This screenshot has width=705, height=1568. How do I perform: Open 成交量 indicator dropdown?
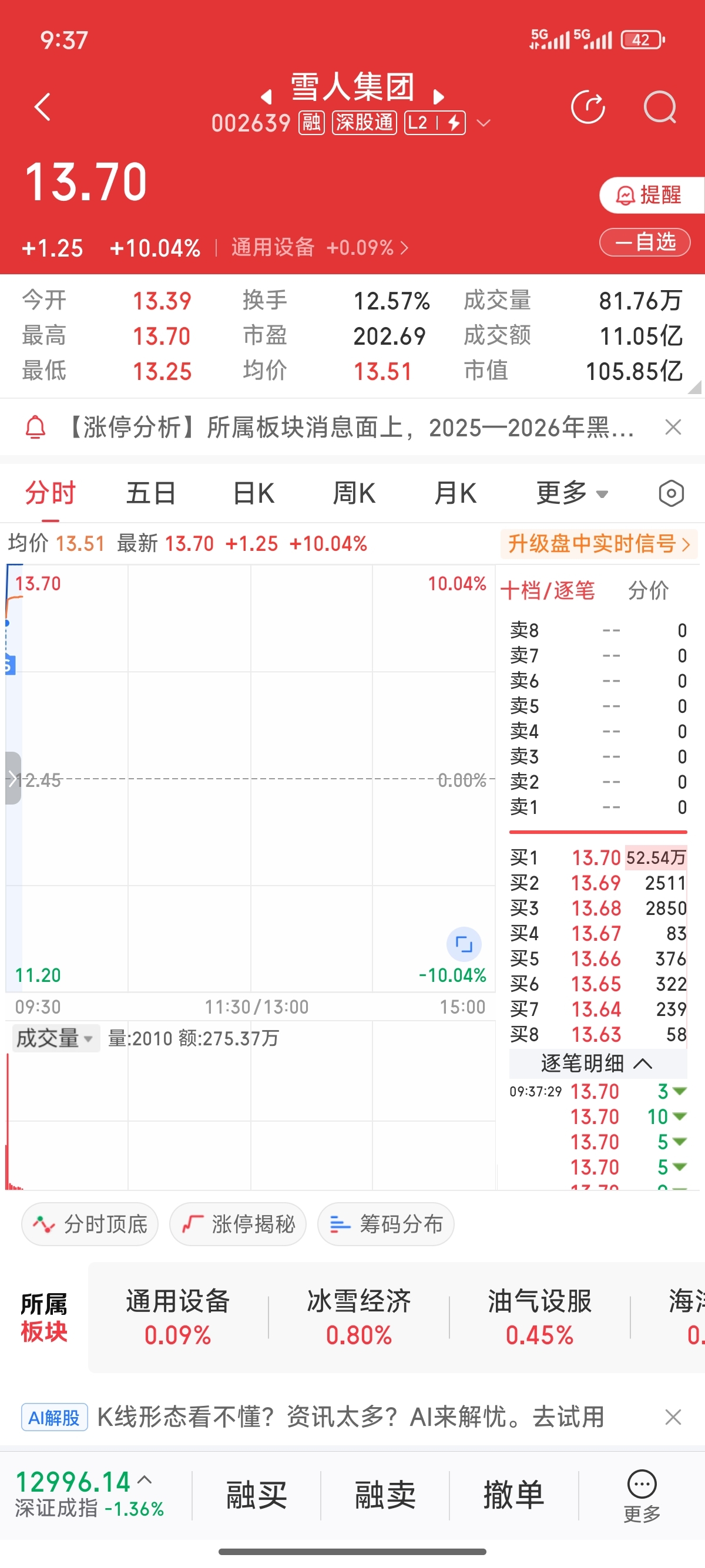55,1038
